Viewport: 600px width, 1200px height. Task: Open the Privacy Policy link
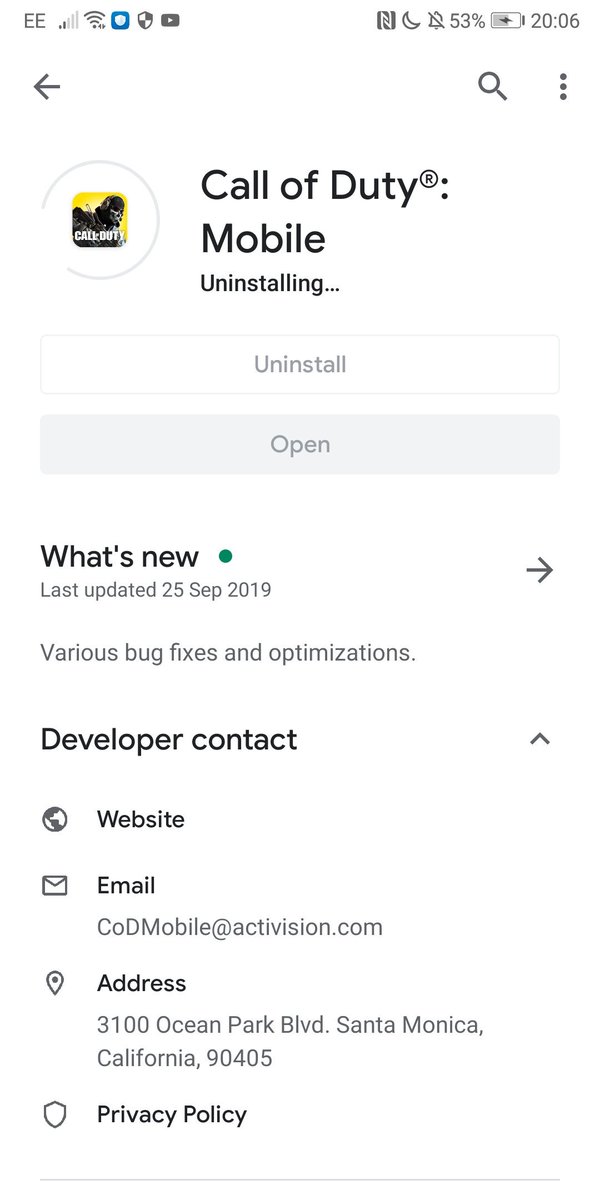pos(172,1115)
